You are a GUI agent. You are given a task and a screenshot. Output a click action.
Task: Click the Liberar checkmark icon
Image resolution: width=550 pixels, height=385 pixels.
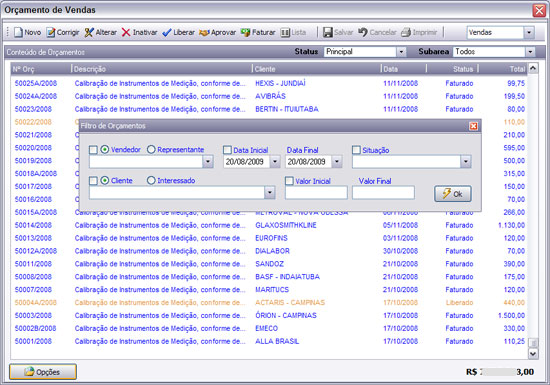pos(167,33)
